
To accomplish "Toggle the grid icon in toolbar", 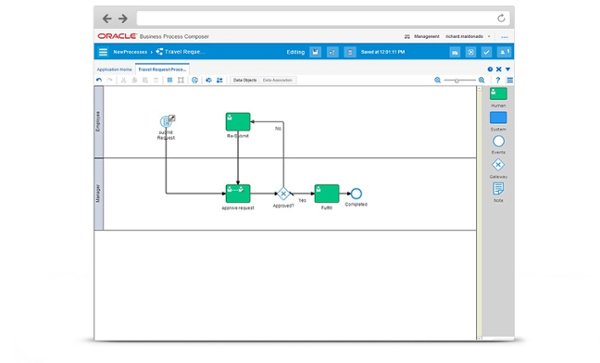I will (x=170, y=80).
